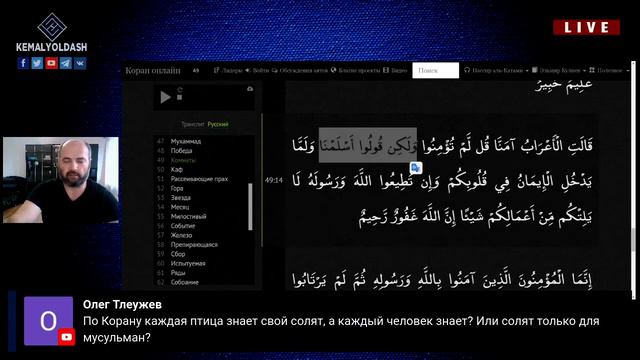This screenshot has width=640, height=360.
Task: Open the Близкие проекты link
Action: pos(356,71)
